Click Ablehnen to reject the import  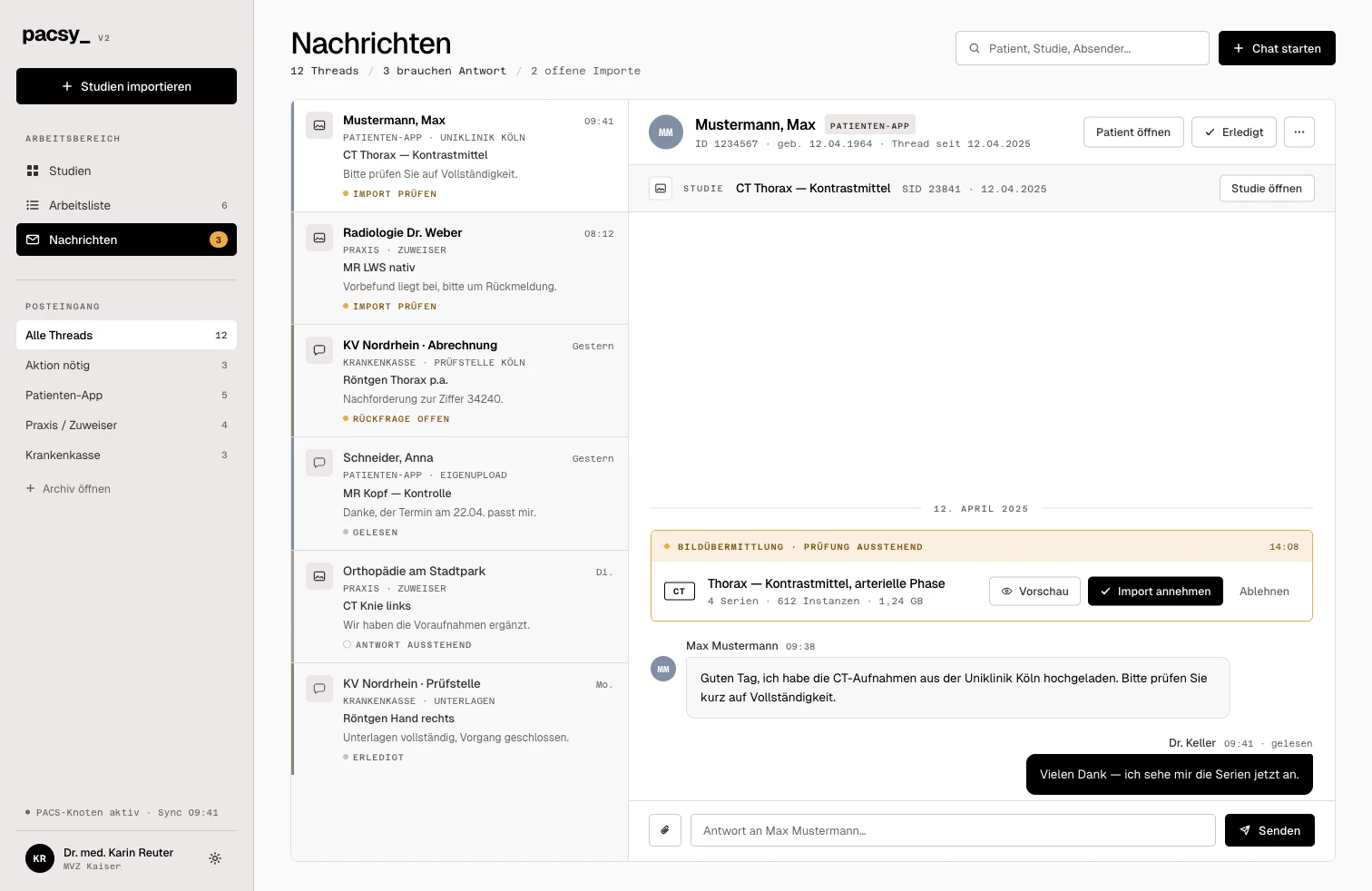[1264, 592]
